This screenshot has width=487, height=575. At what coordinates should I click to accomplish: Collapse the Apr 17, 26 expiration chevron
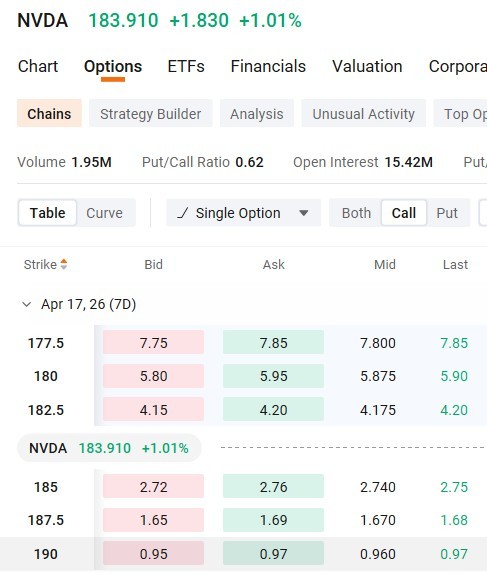click(x=26, y=304)
